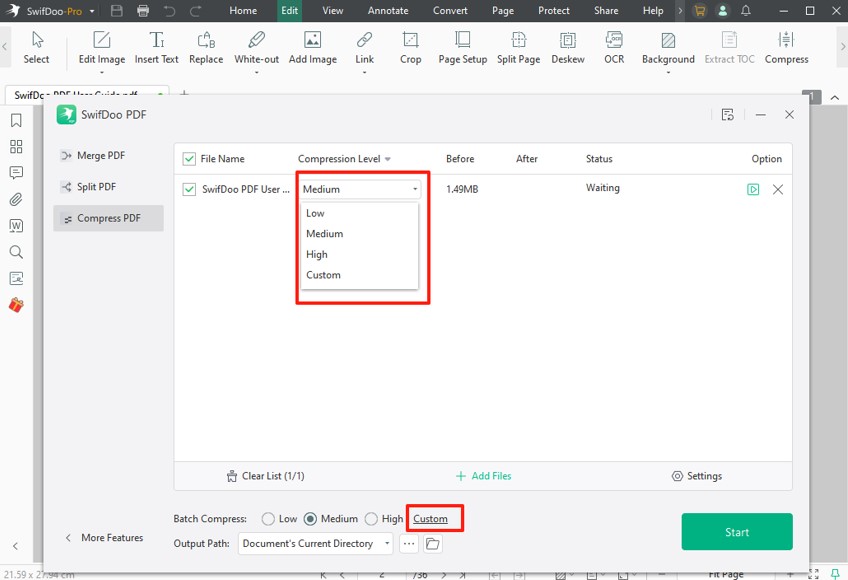Open the Share tab
Image resolution: width=848 pixels, height=580 pixels.
point(606,11)
